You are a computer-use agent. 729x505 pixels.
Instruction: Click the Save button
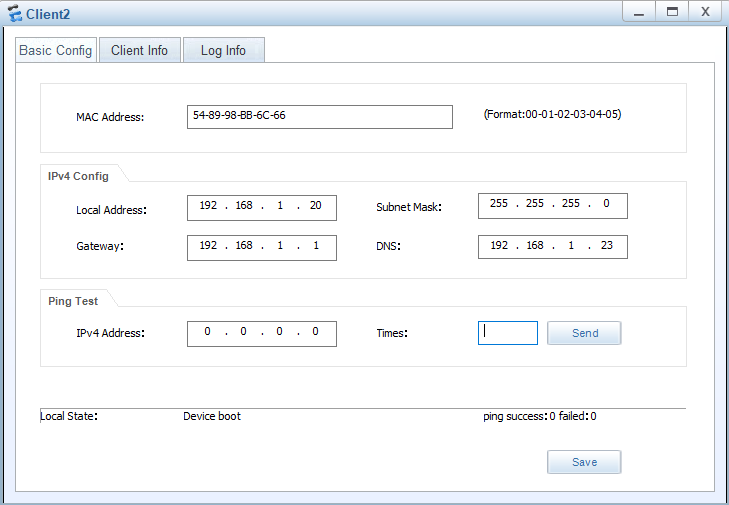tap(584, 462)
